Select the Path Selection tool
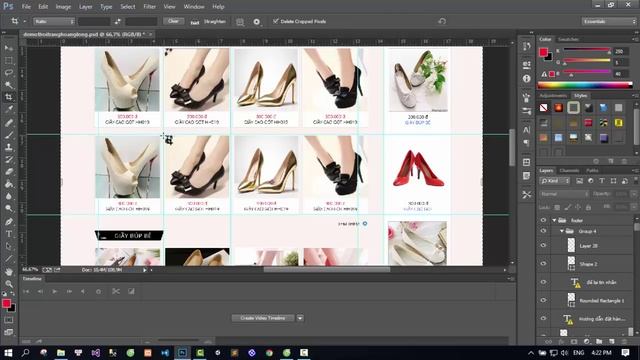This screenshot has width=640, height=360. (9, 247)
